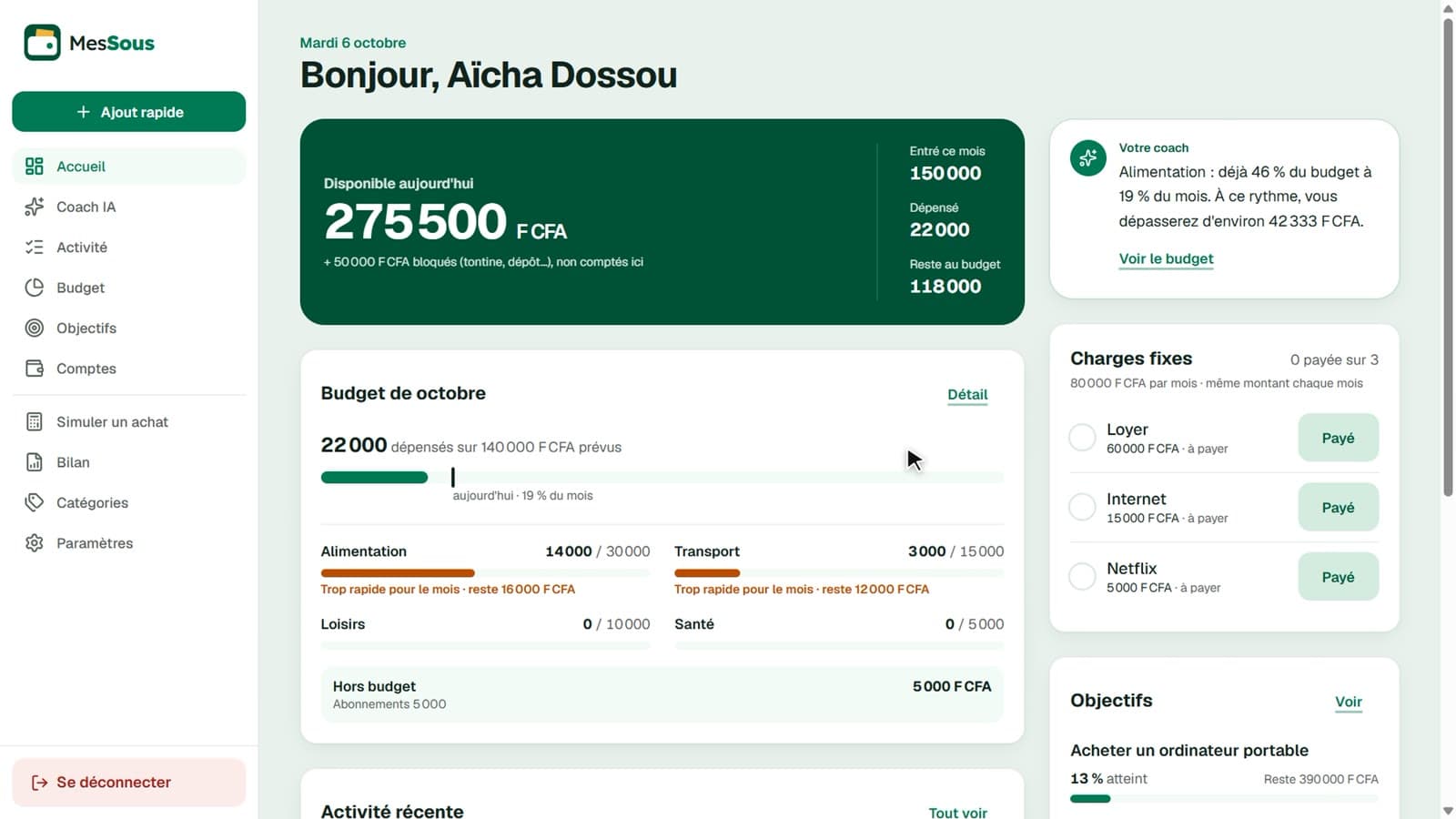Click the logout arrow icon
1456x819 pixels.
click(x=39, y=783)
